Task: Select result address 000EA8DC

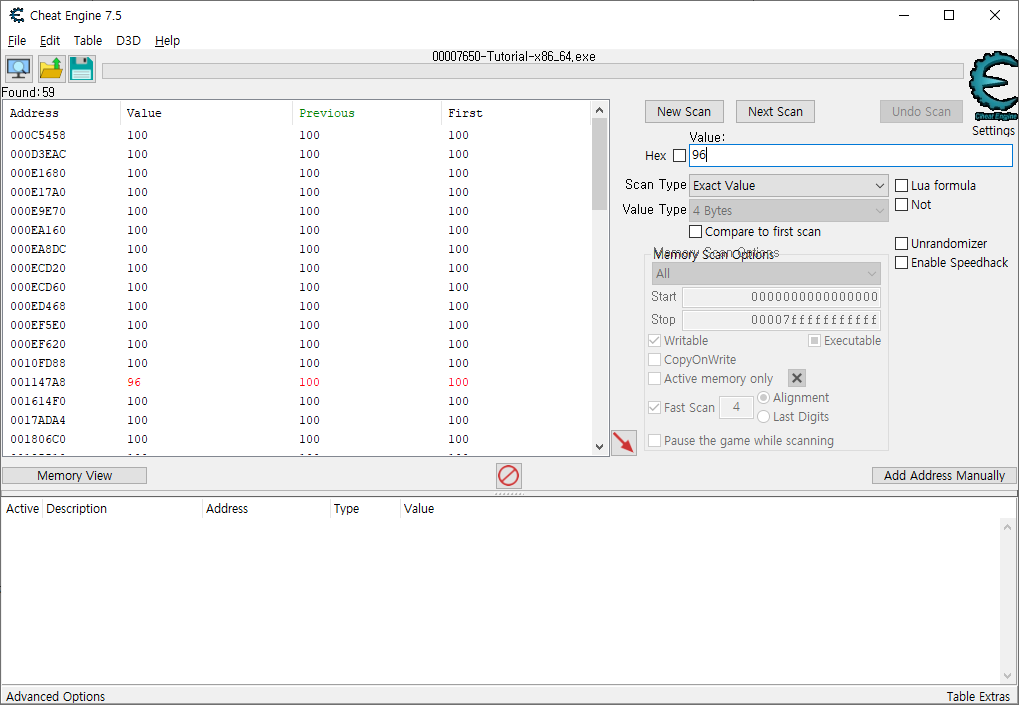Action: [297, 249]
